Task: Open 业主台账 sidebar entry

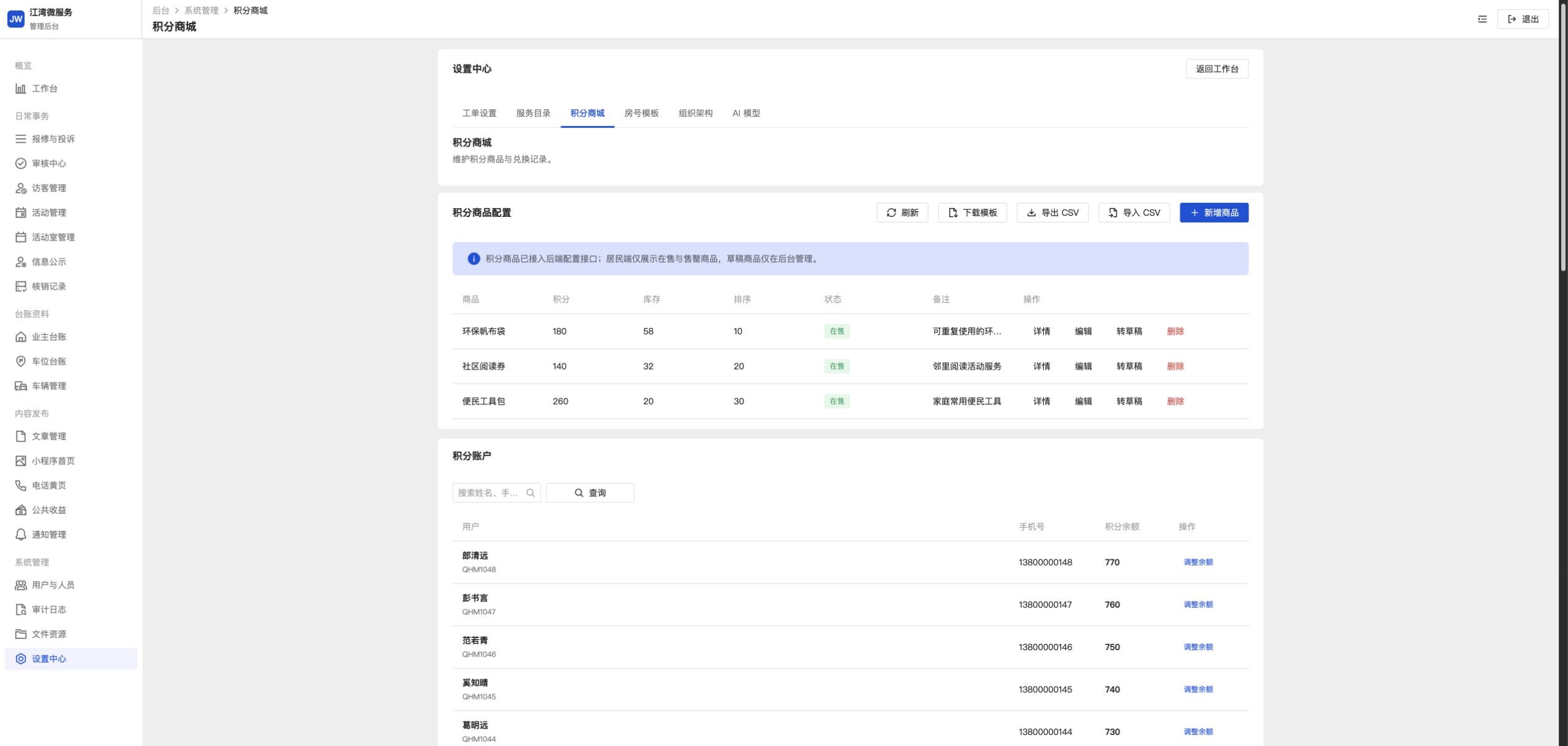Action: (x=71, y=337)
